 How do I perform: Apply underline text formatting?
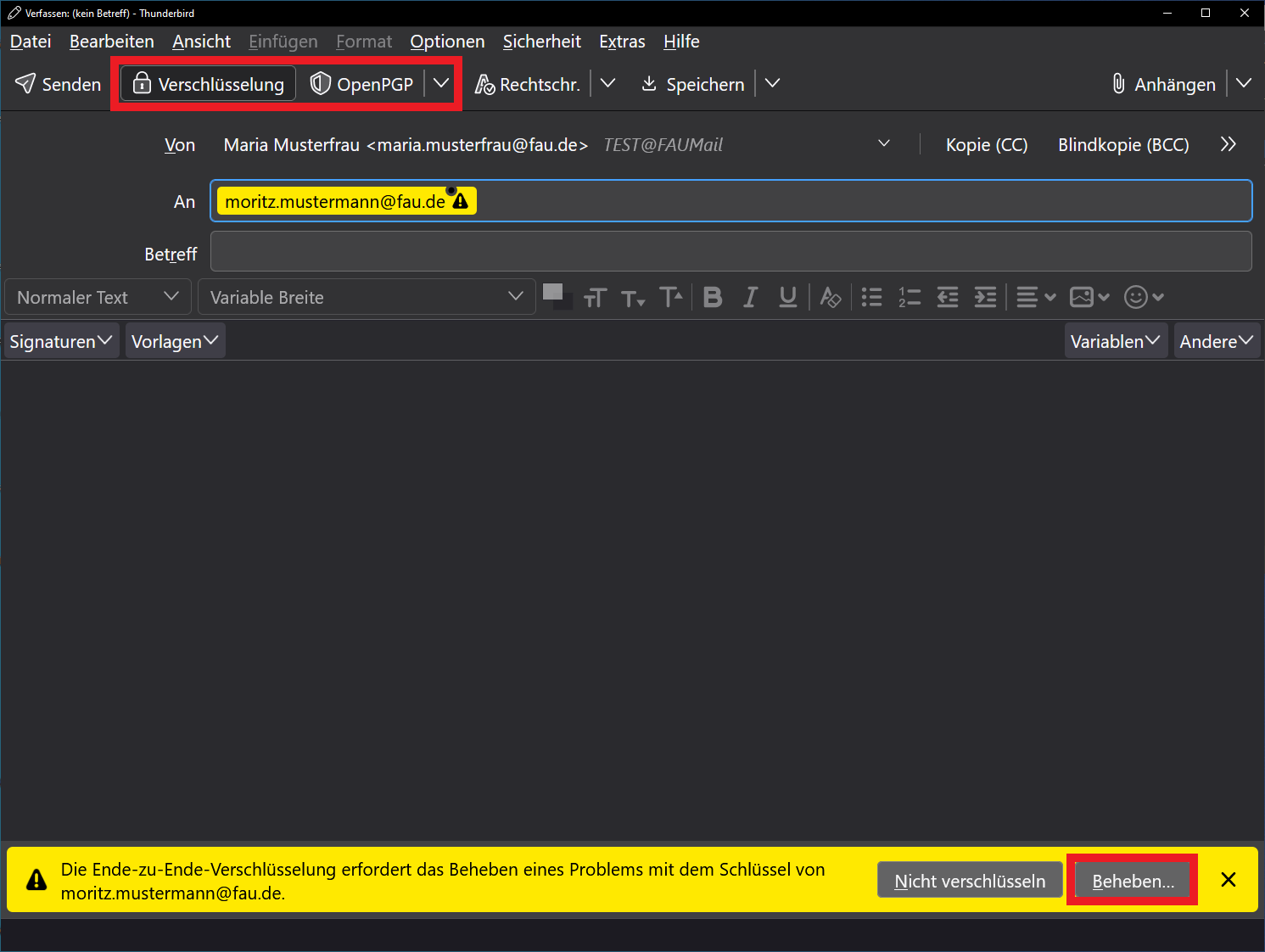(787, 297)
